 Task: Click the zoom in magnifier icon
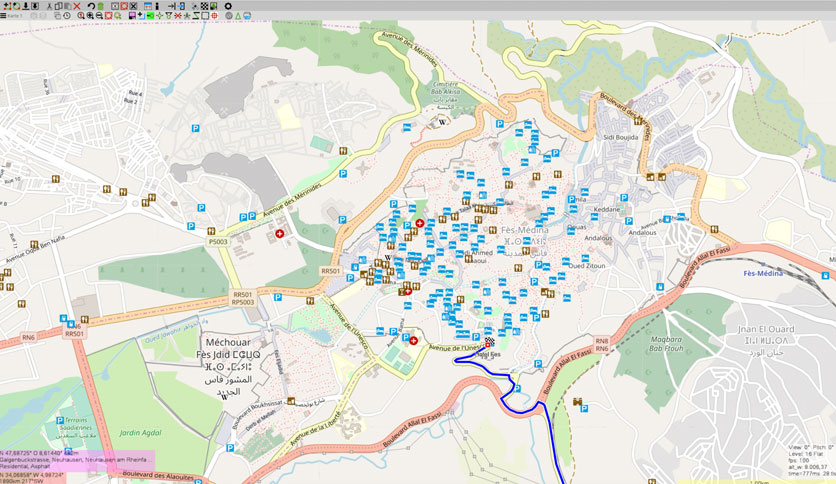coord(90,16)
